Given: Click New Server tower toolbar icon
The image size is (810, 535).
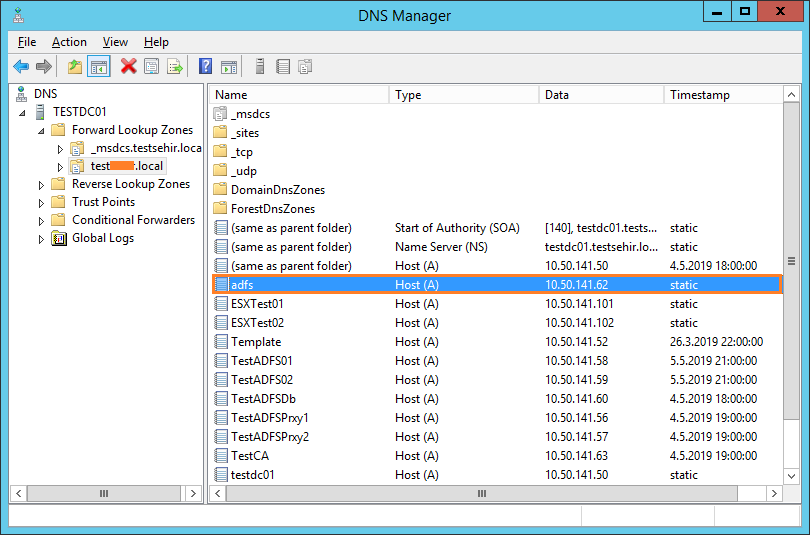Looking at the screenshot, I should coord(260,66).
